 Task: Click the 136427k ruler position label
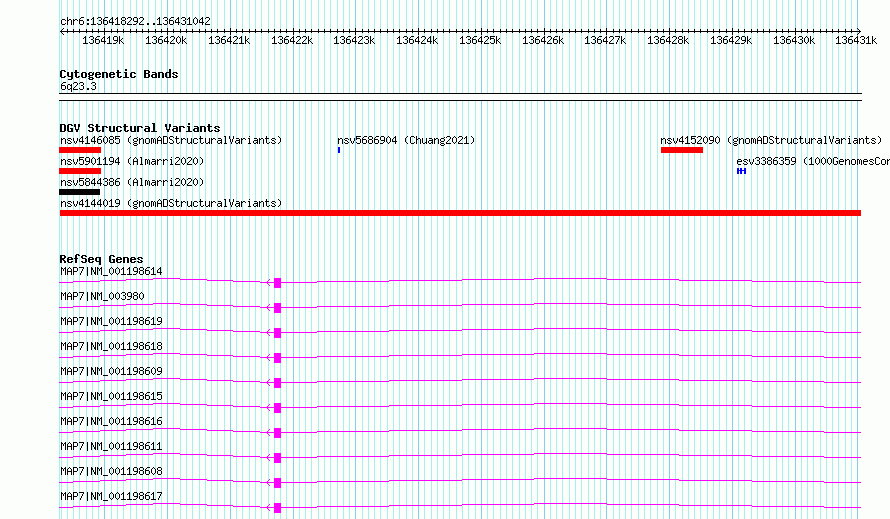[605, 40]
